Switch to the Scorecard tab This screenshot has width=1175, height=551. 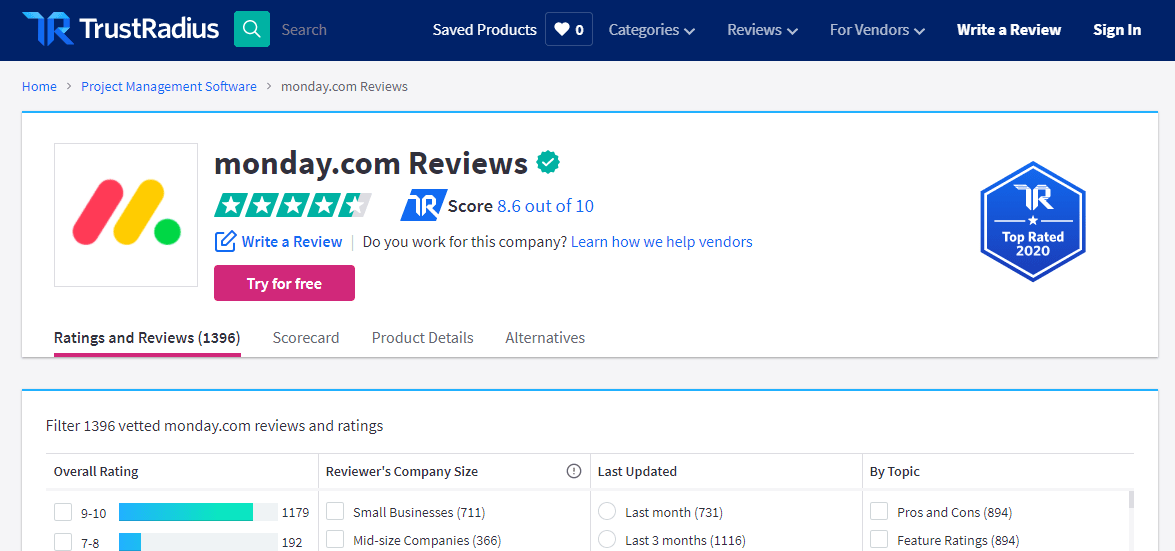[x=306, y=338]
